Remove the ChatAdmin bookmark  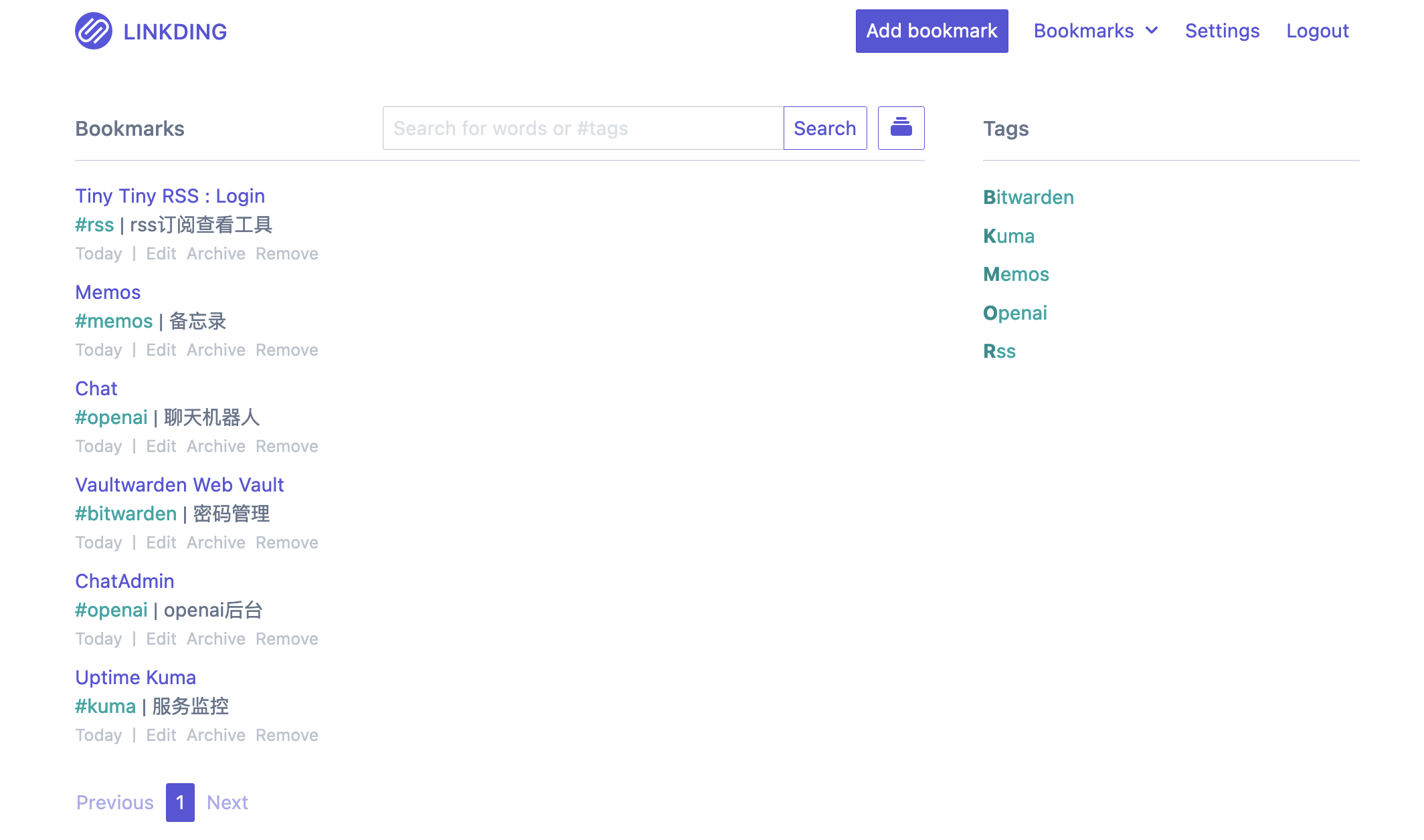coord(287,639)
